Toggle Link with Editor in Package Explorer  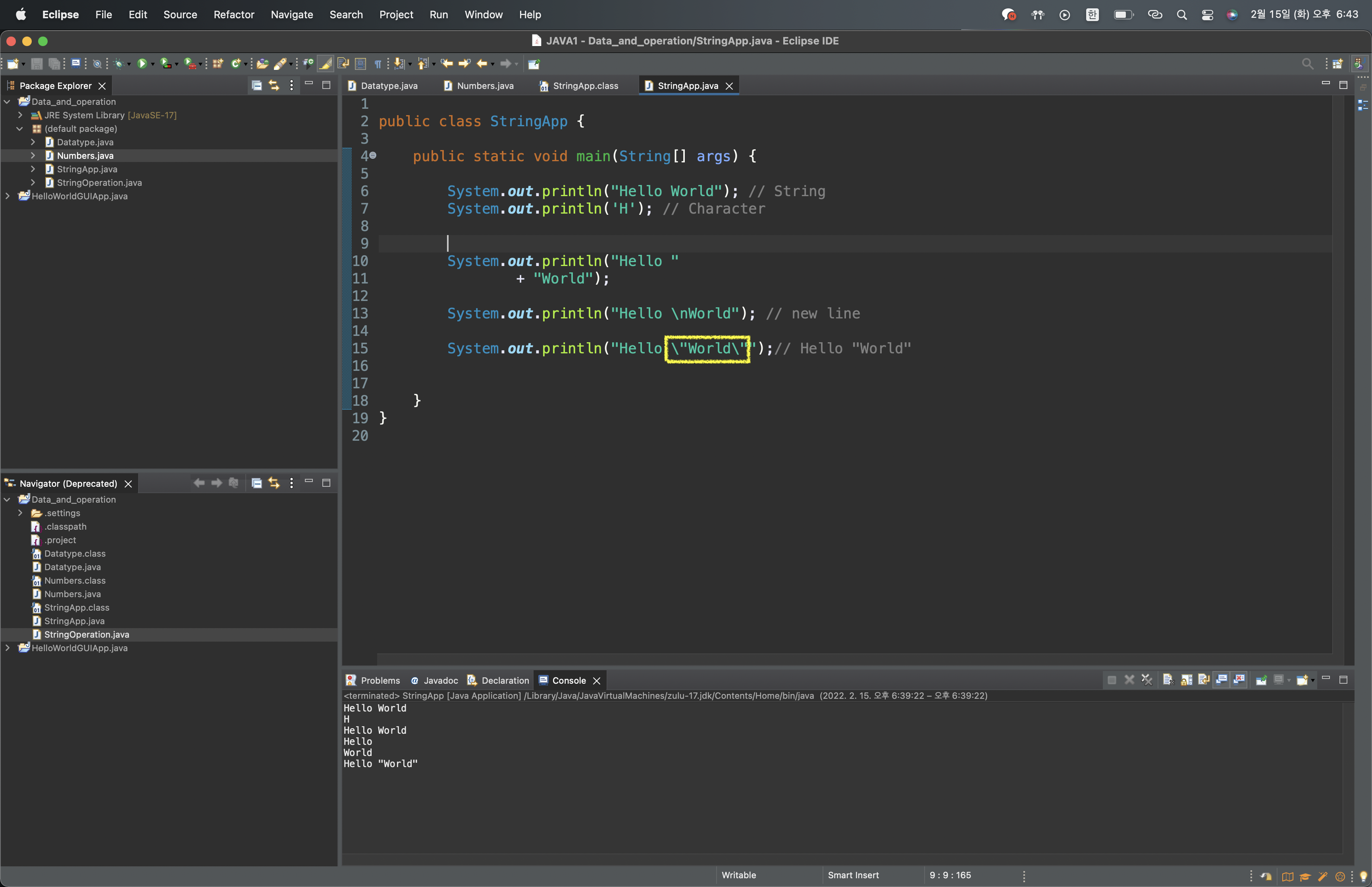(274, 85)
